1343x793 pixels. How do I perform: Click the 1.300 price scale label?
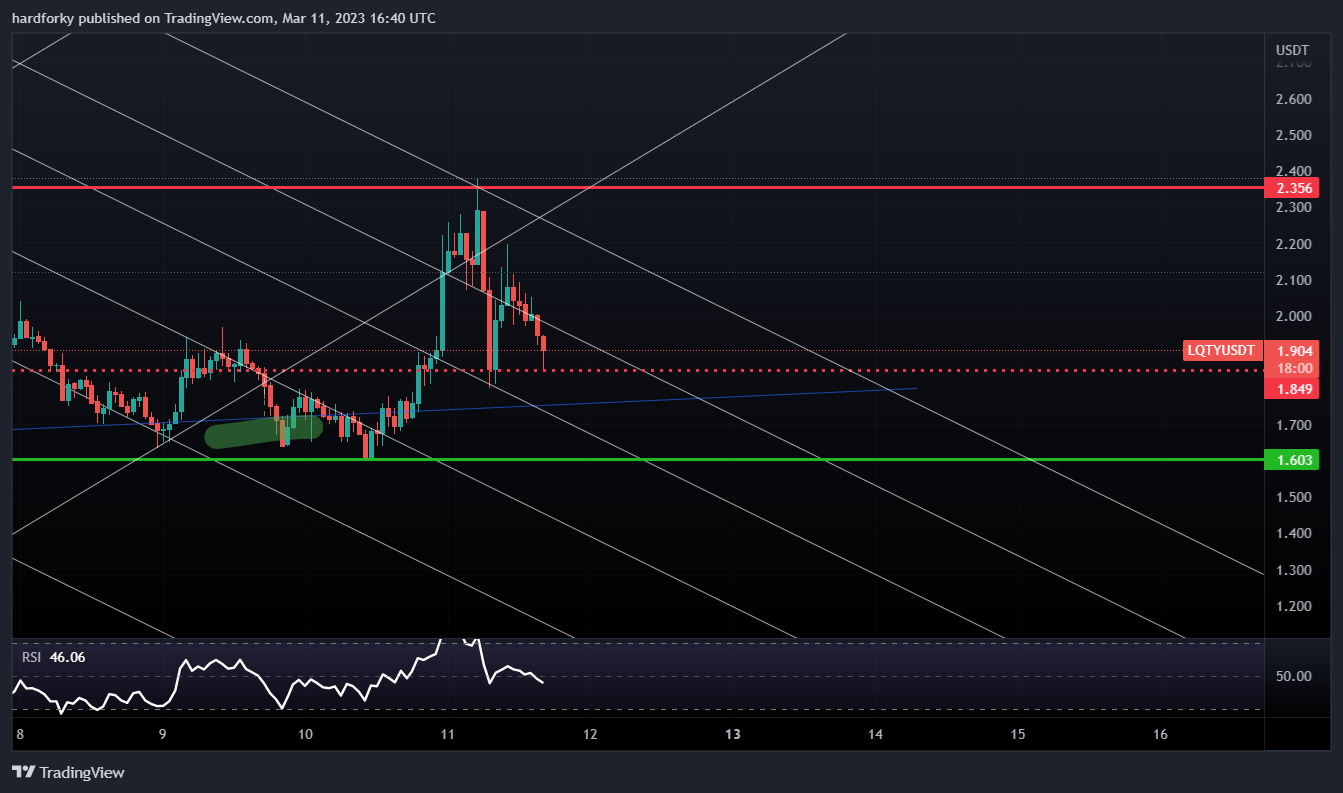click(x=1294, y=570)
